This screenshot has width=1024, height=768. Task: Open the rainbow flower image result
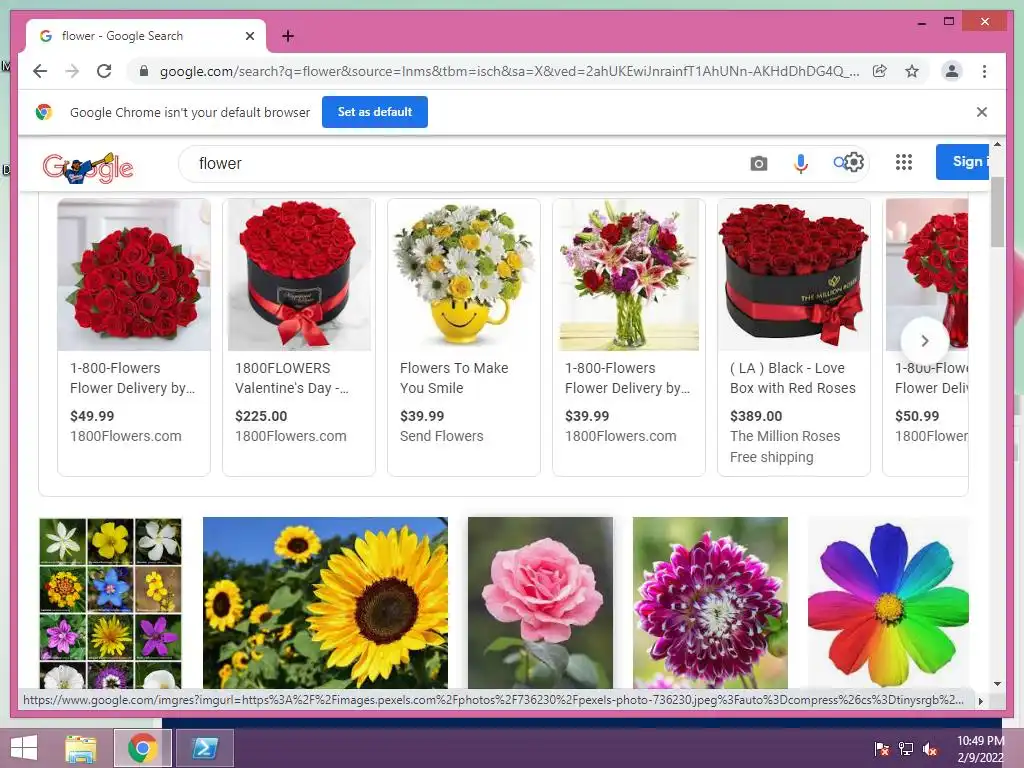pos(888,603)
